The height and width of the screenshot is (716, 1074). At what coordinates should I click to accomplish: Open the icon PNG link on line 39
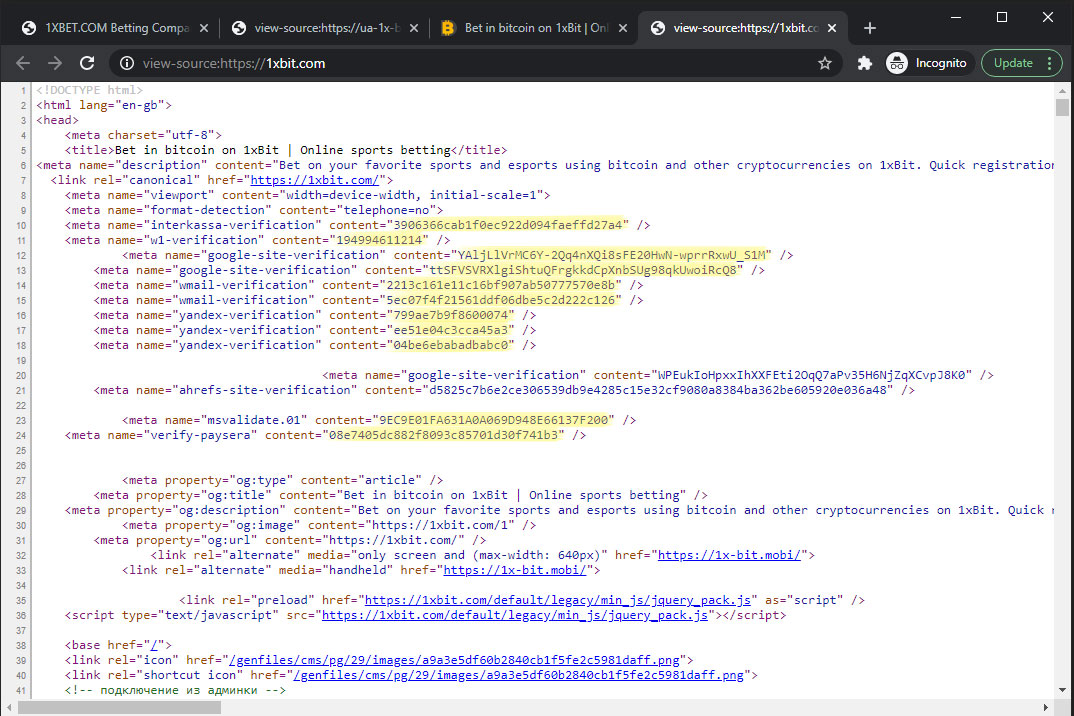point(454,661)
